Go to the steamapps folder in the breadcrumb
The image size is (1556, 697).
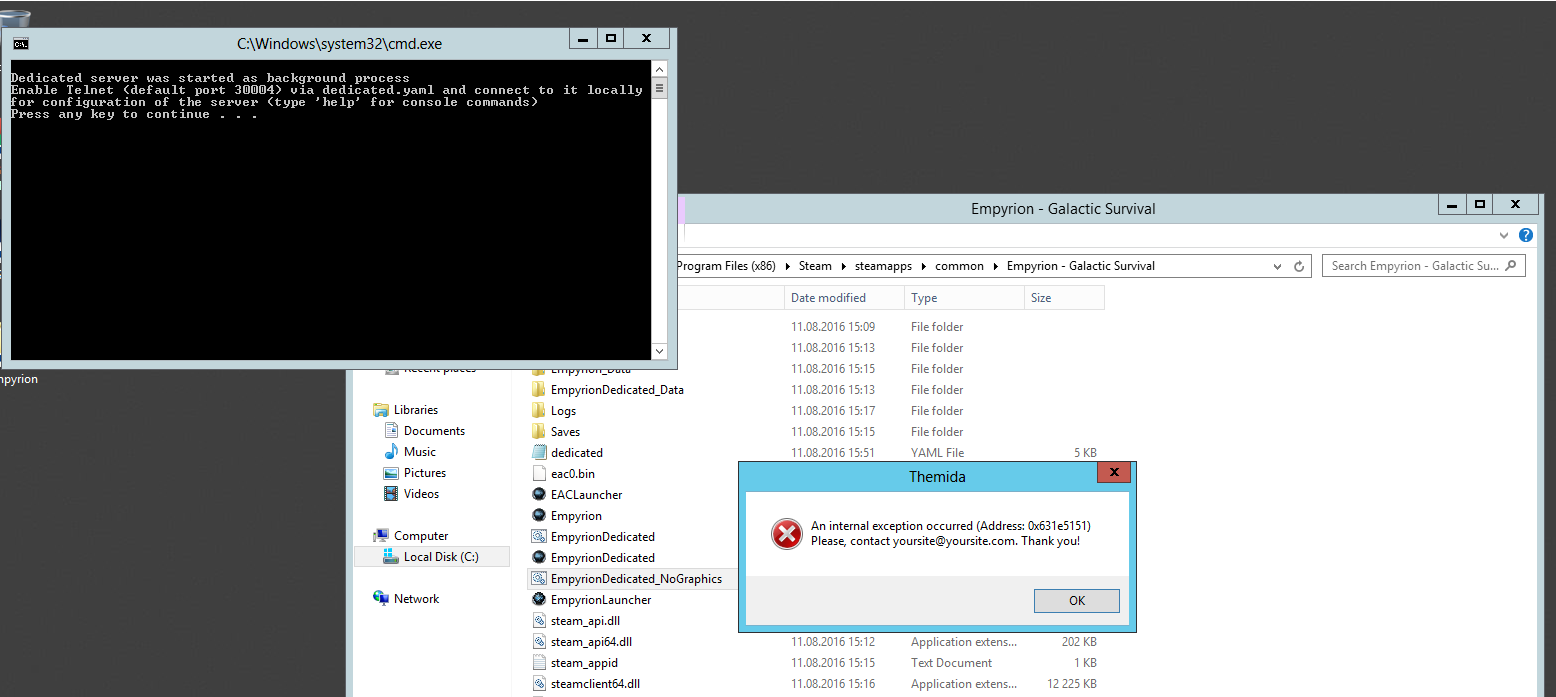884,266
